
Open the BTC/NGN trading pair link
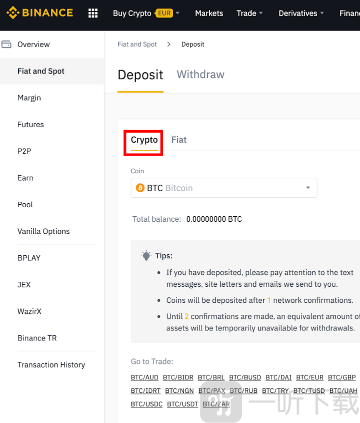pyautogui.click(x=179, y=391)
